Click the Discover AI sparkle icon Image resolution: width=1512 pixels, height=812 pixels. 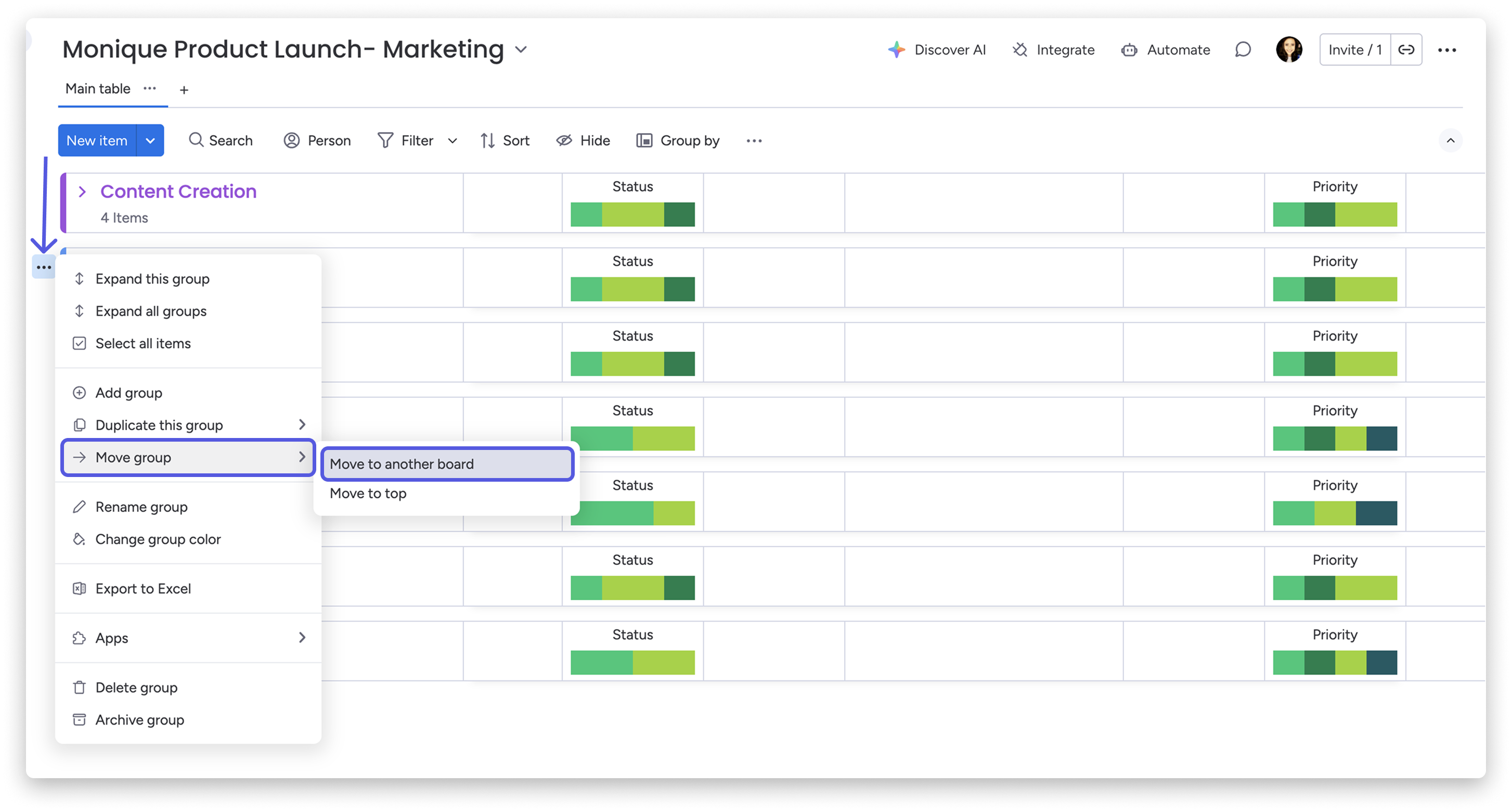click(896, 50)
